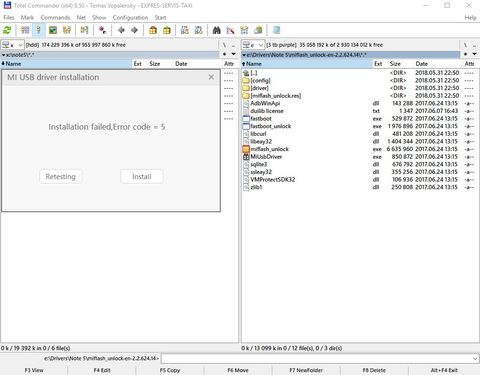The height and width of the screenshot is (375, 480).
Task: Go forward with the right arrow icon
Action: [134, 30]
